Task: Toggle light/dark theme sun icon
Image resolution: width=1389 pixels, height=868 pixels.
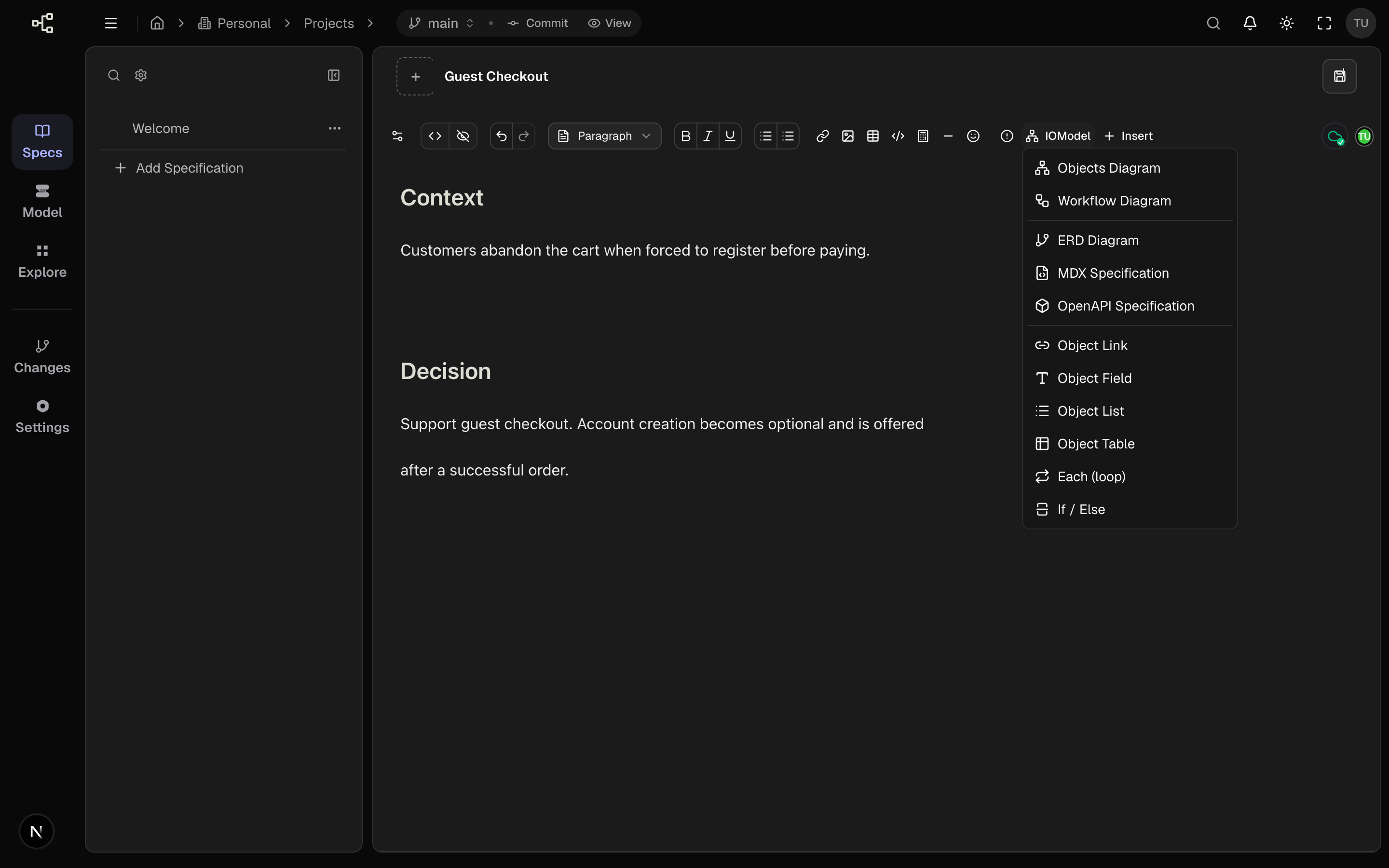Action: [x=1287, y=23]
